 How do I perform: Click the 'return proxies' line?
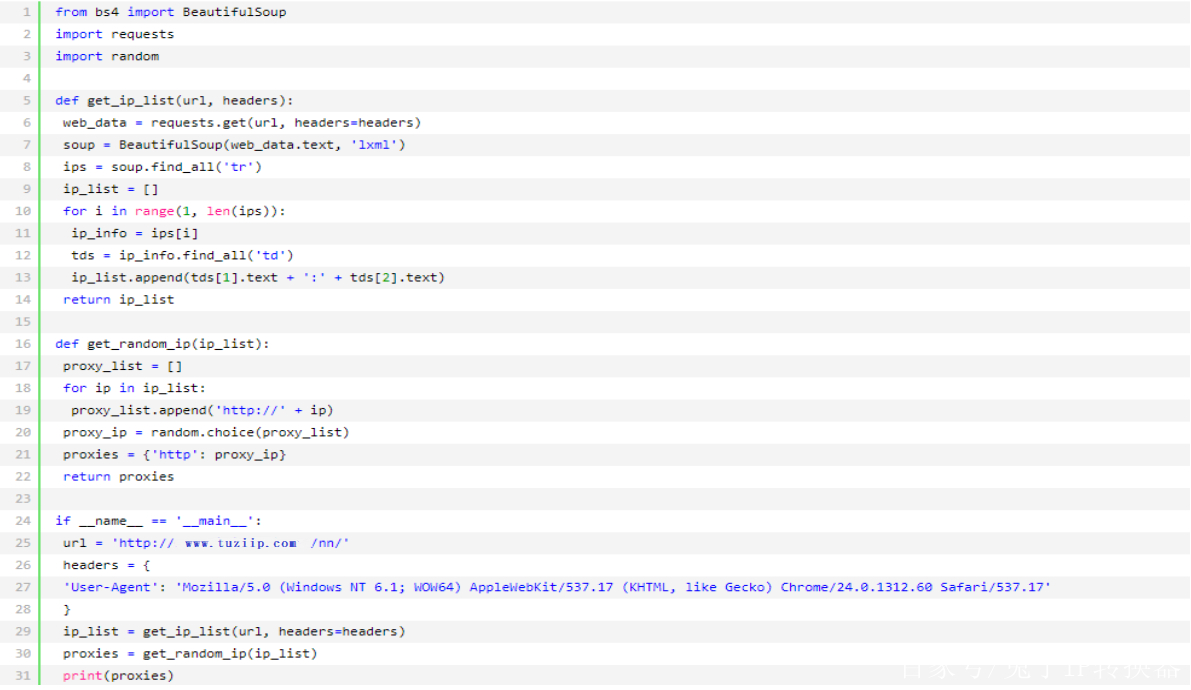coord(118,476)
